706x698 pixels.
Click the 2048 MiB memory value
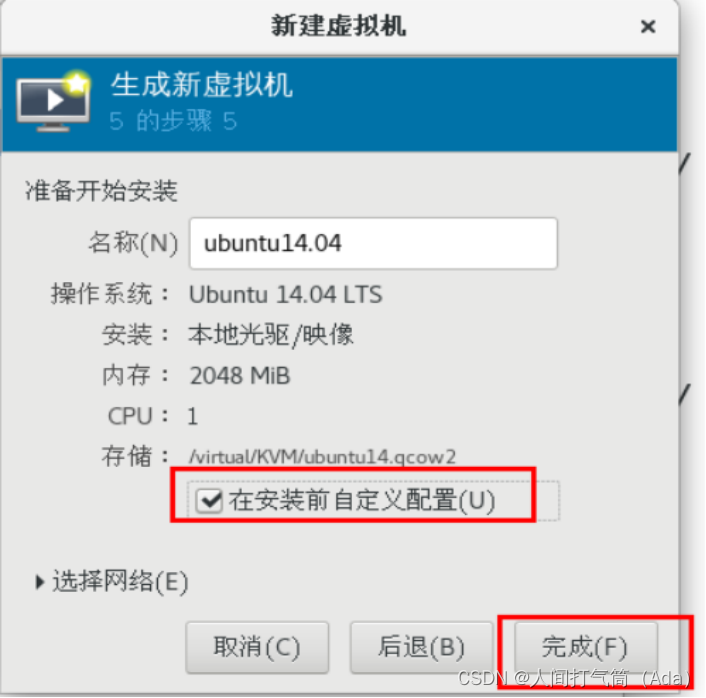(240, 376)
